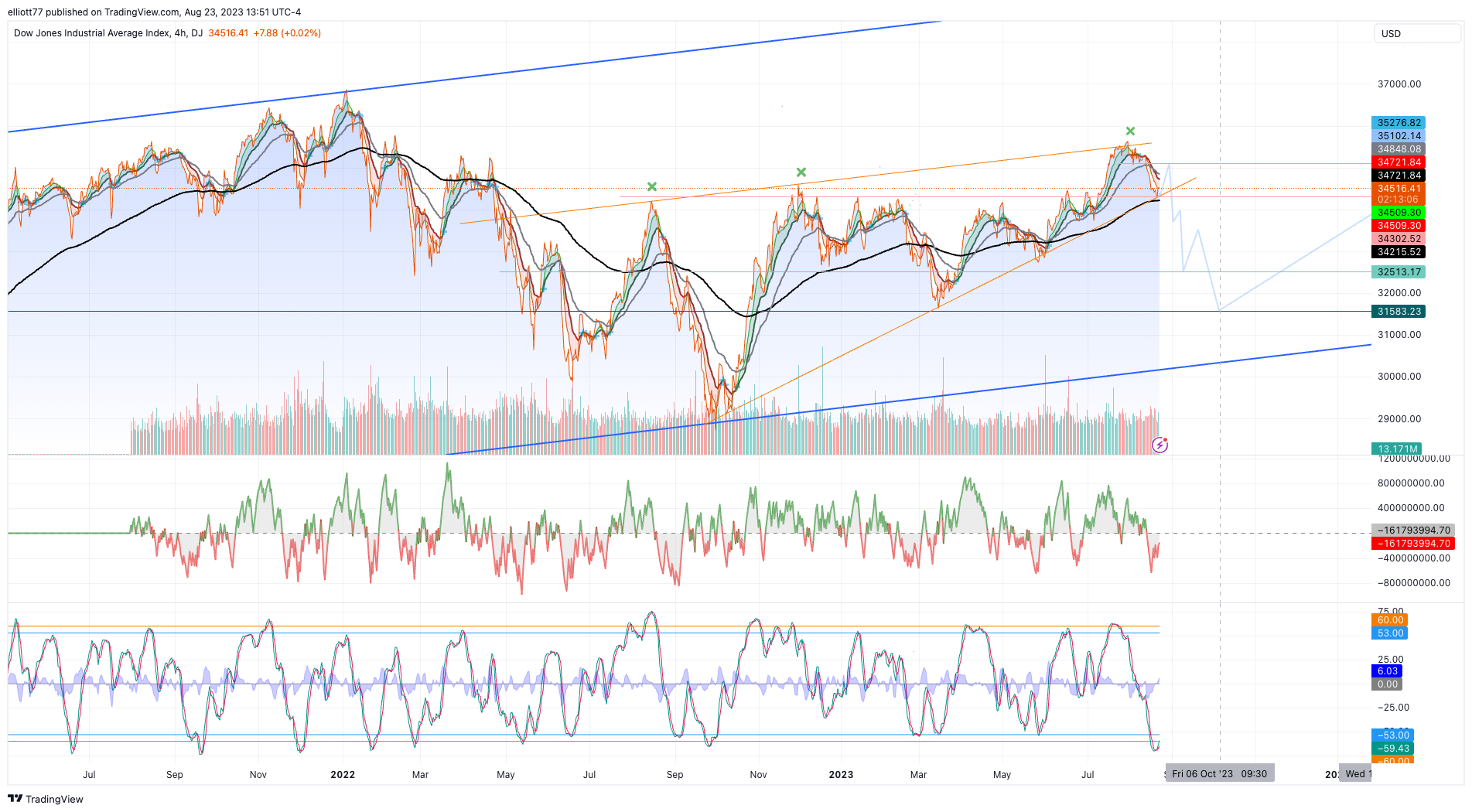Click the lightning bolt replay icon on chart
The height and width of the screenshot is (812, 1472).
pos(1159,445)
